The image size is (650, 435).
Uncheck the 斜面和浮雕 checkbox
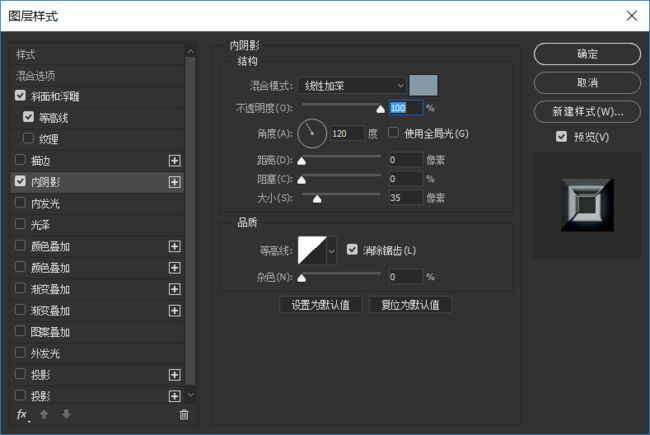20,96
